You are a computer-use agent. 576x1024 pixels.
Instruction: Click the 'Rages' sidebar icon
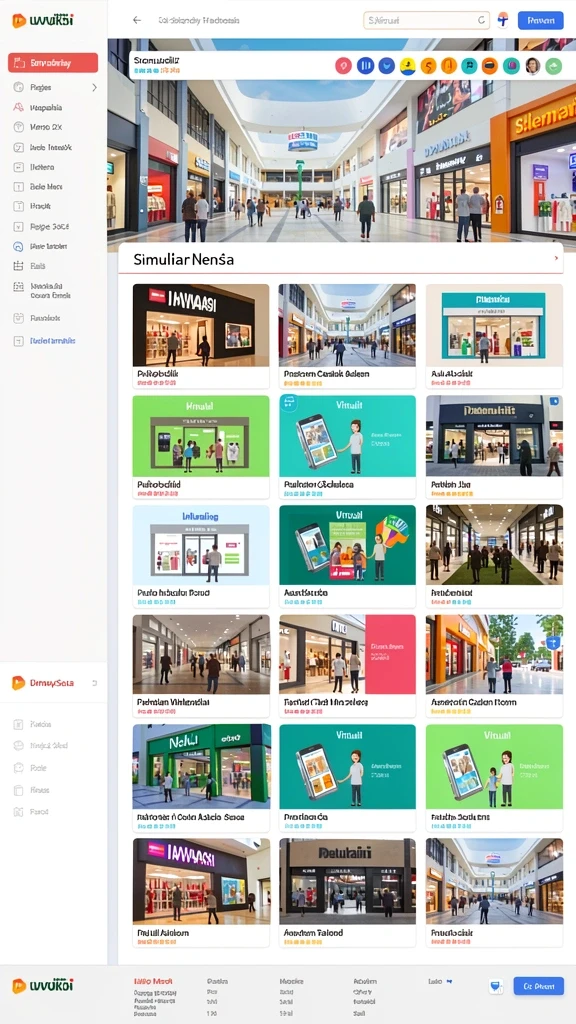[x=18, y=87]
